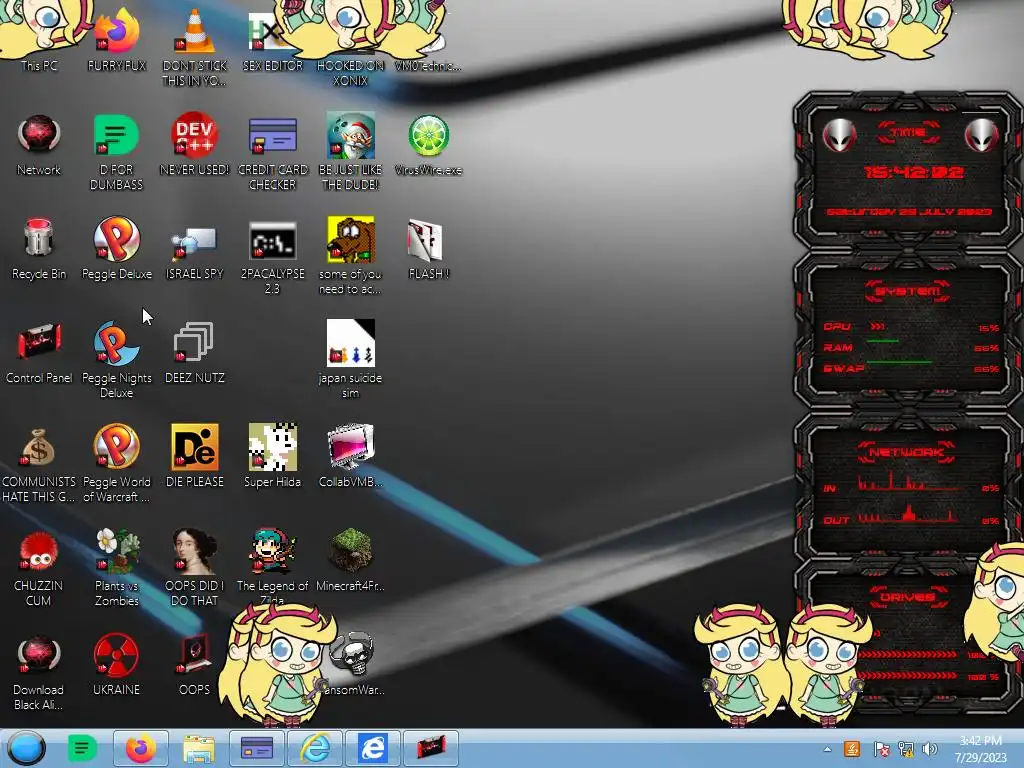Open the UKRAINE radiation-symbol shortcut
This screenshot has height=768, width=1024.
point(116,664)
